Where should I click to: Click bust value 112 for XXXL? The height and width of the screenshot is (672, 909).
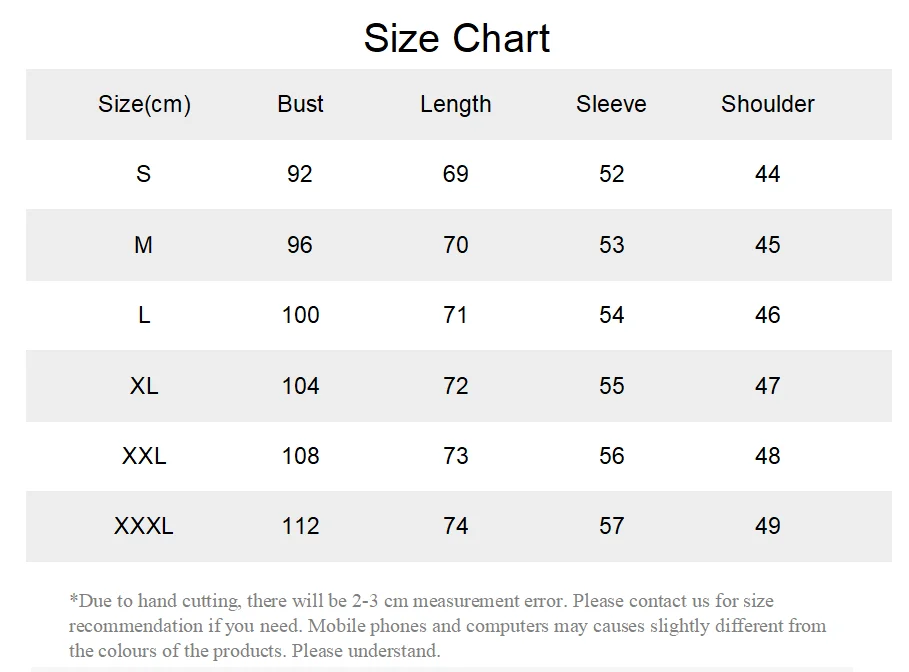pyautogui.click(x=300, y=526)
